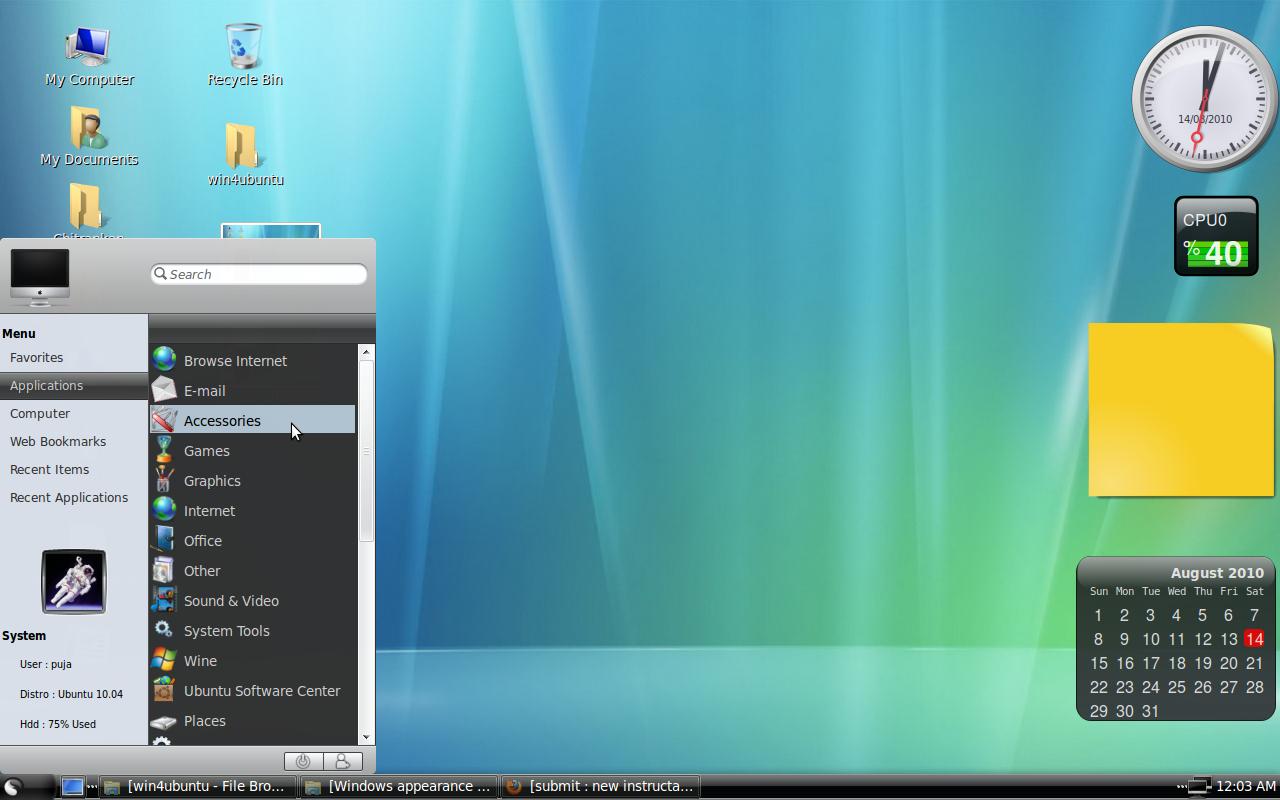Open the Sound & Video category

(x=231, y=600)
